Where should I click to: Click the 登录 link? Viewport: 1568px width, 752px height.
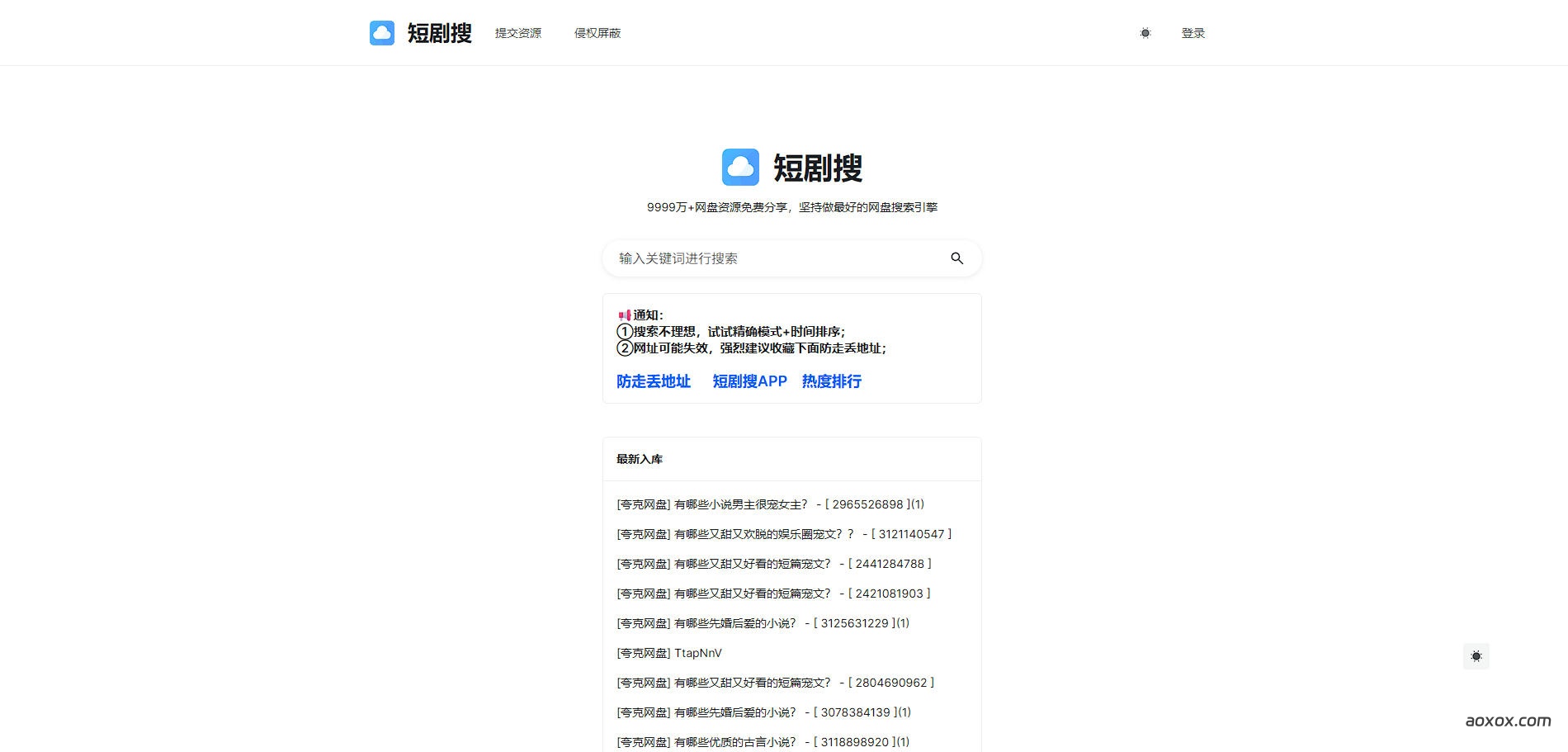click(1192, 32)
